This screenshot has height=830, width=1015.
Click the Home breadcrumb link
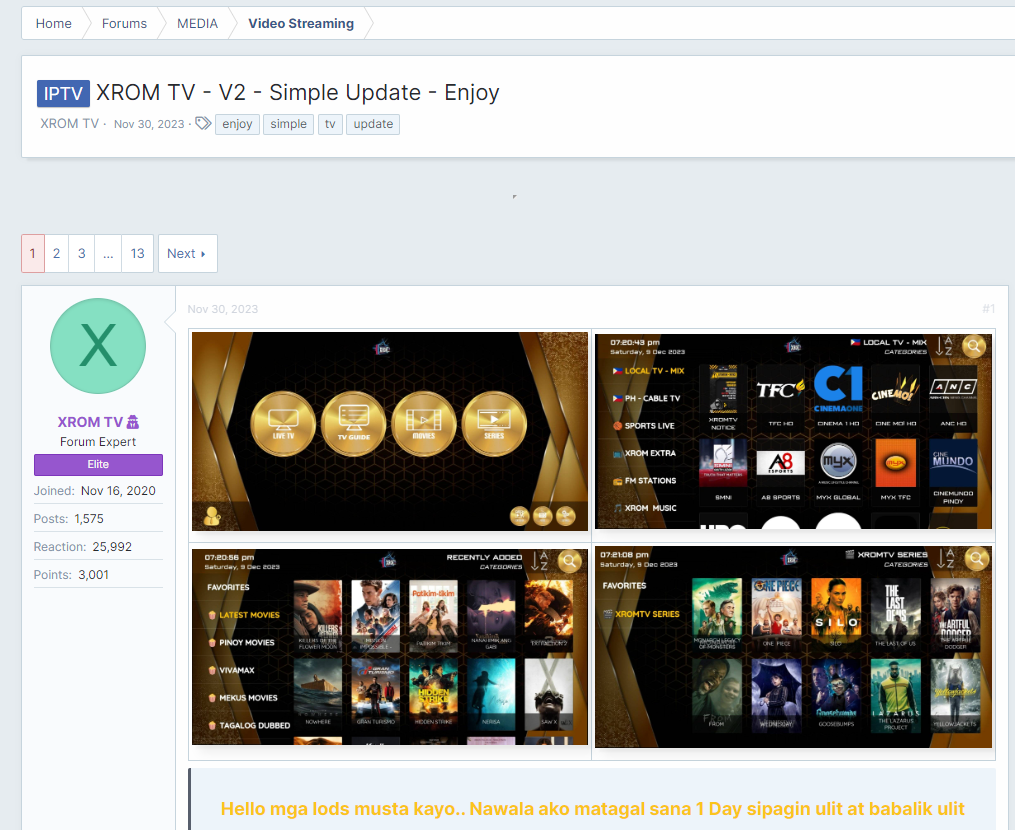[53, 23]
